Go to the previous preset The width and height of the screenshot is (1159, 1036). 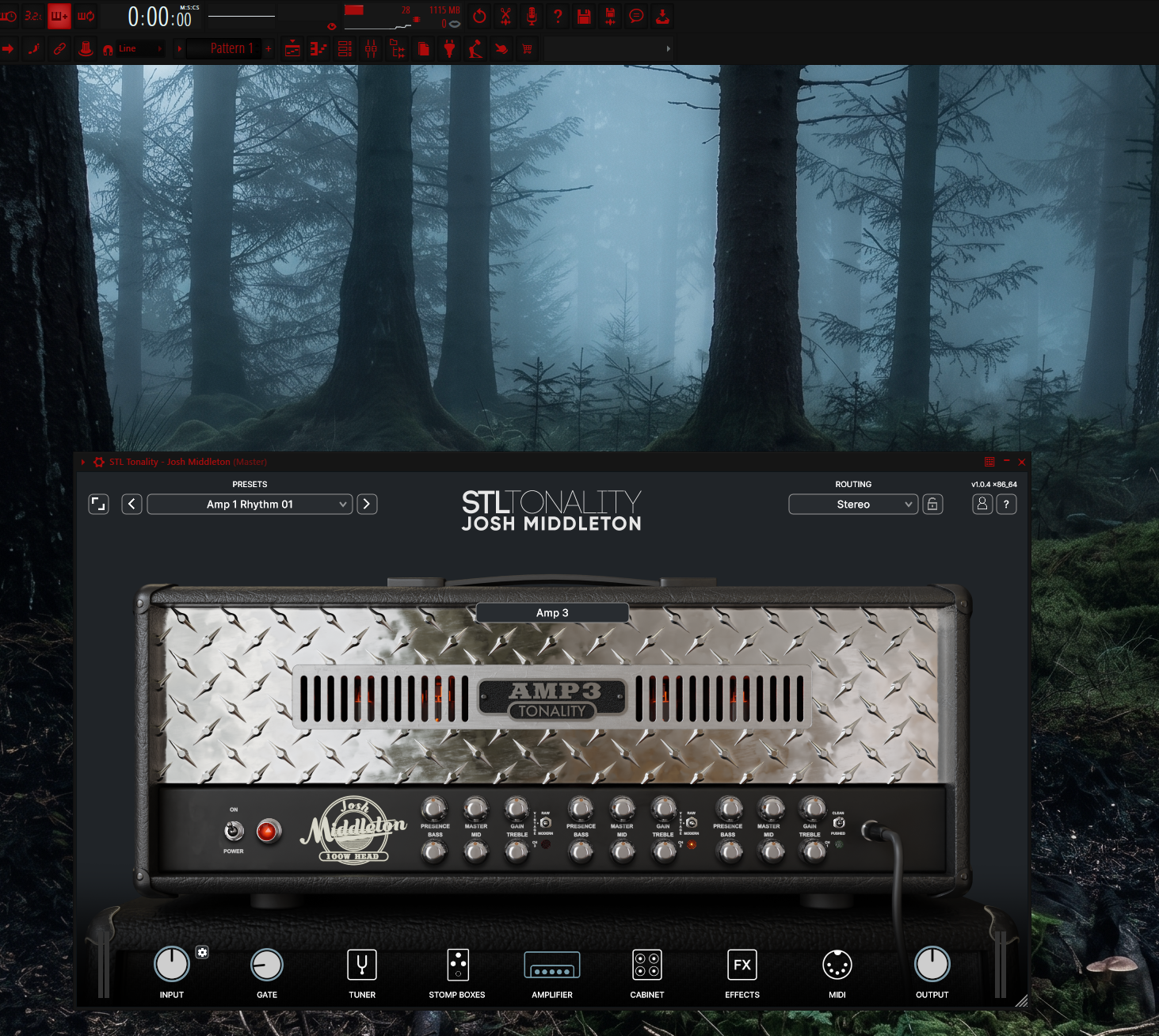(132, 504)
